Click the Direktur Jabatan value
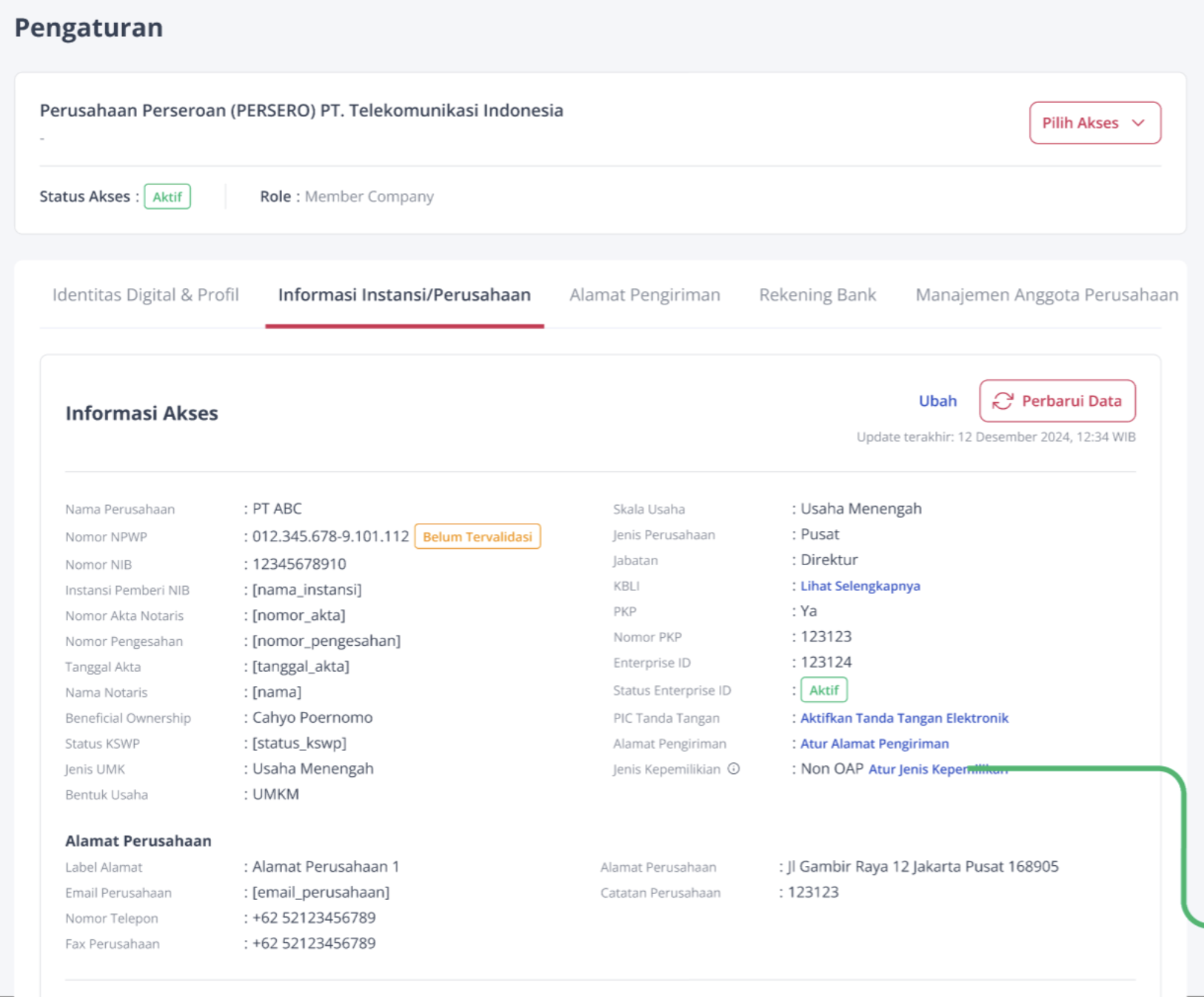This screenshot has height=997, width=1204. (829, 560)
